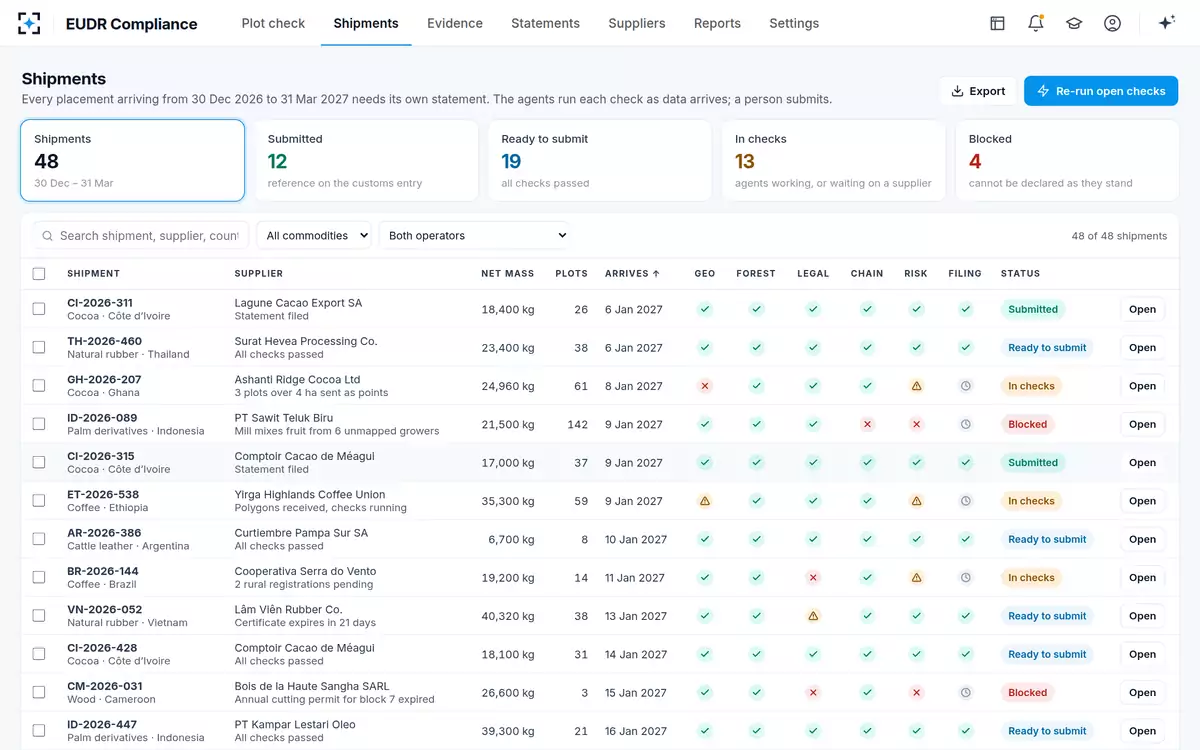The height and width of the screenshot is (750, 1200).
Task: Go to the Suppliers tab
Action: pyautogui.click(x=637, y=23)
